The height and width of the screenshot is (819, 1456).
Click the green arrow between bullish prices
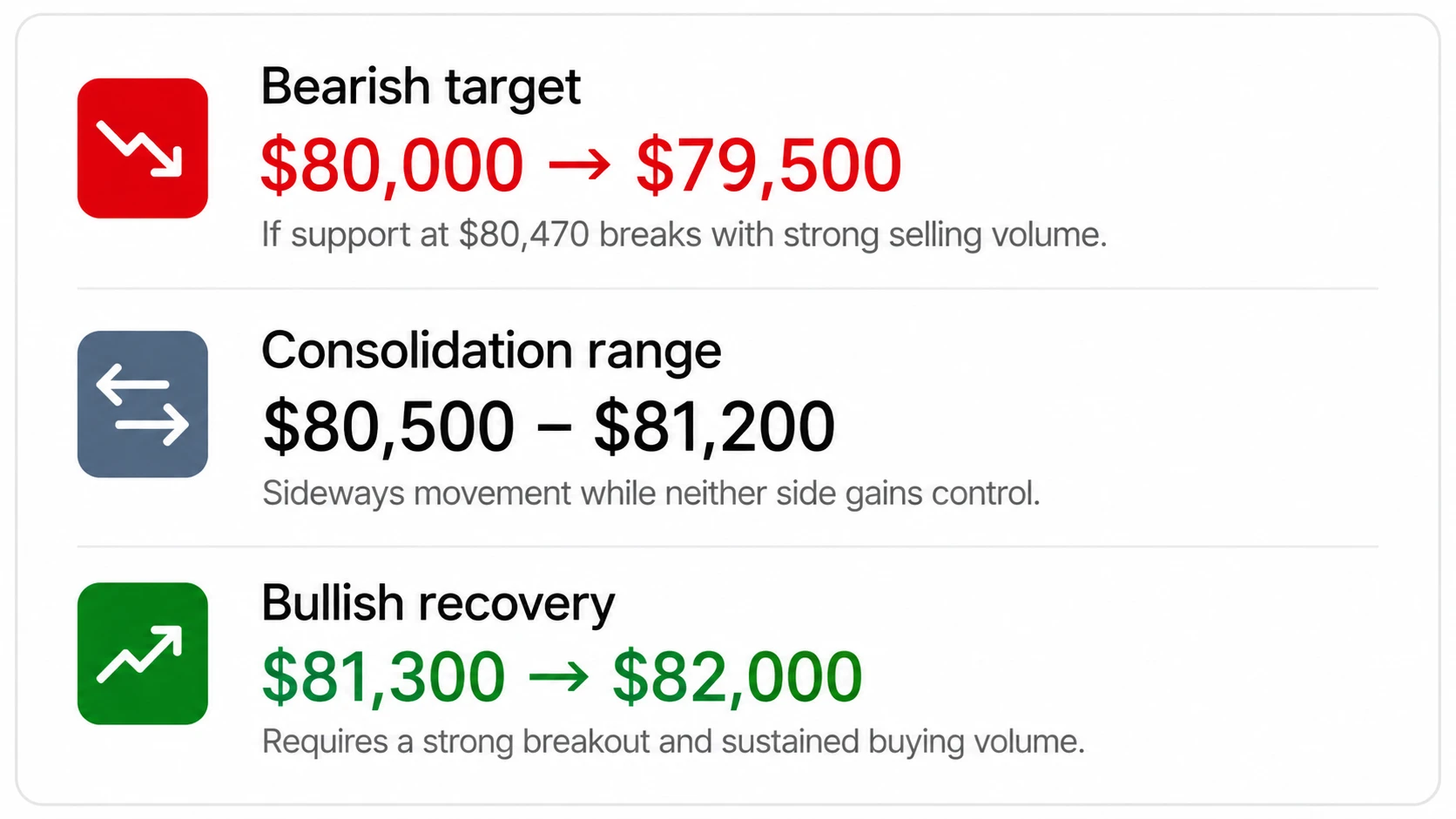[559, 677]
